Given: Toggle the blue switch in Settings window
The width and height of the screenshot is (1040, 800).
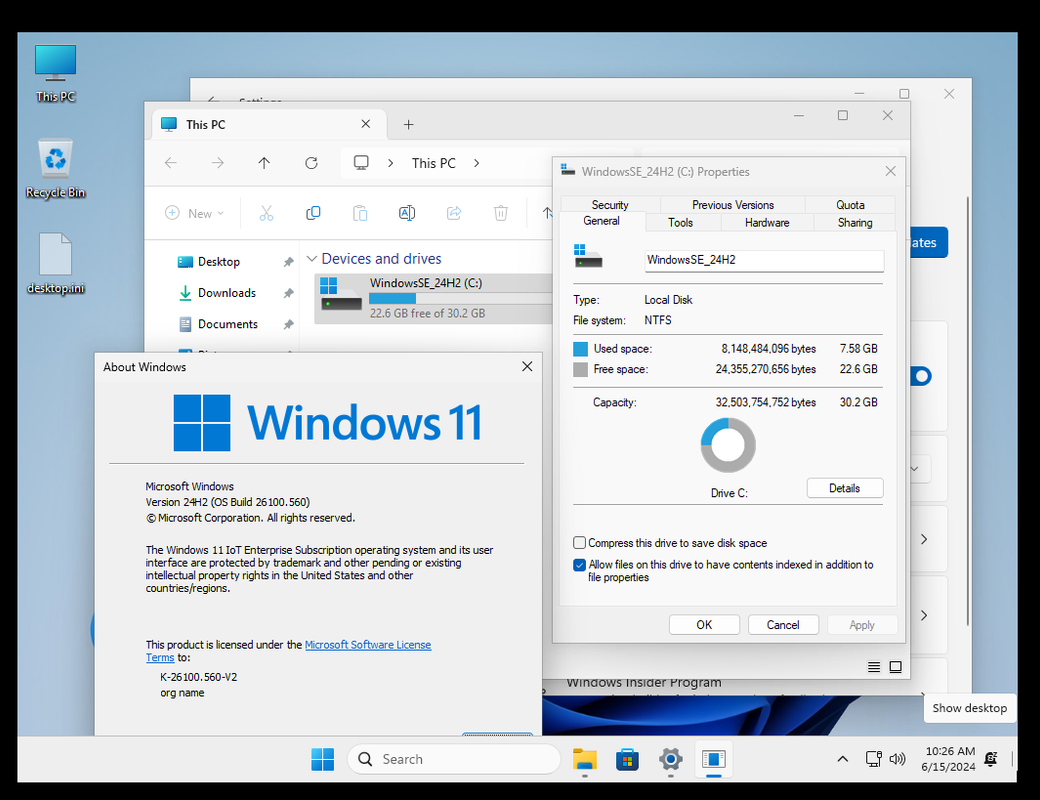Looking at the screenshot, I should pyautogui.click(x=921, y=376).
